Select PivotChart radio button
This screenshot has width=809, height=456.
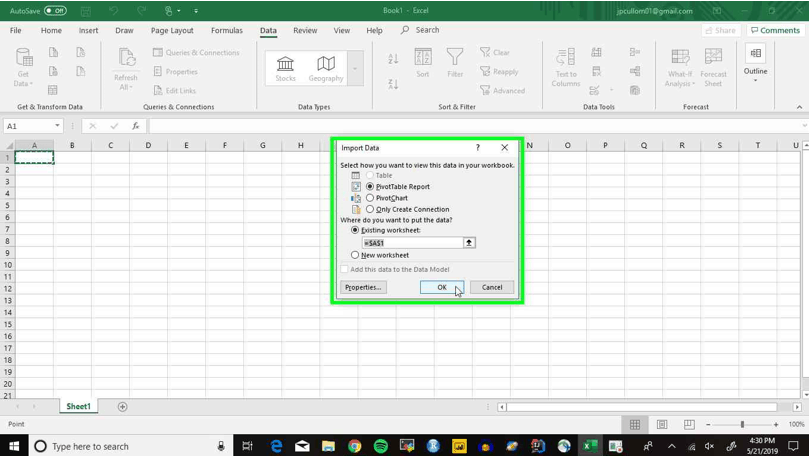click(370, 198)
